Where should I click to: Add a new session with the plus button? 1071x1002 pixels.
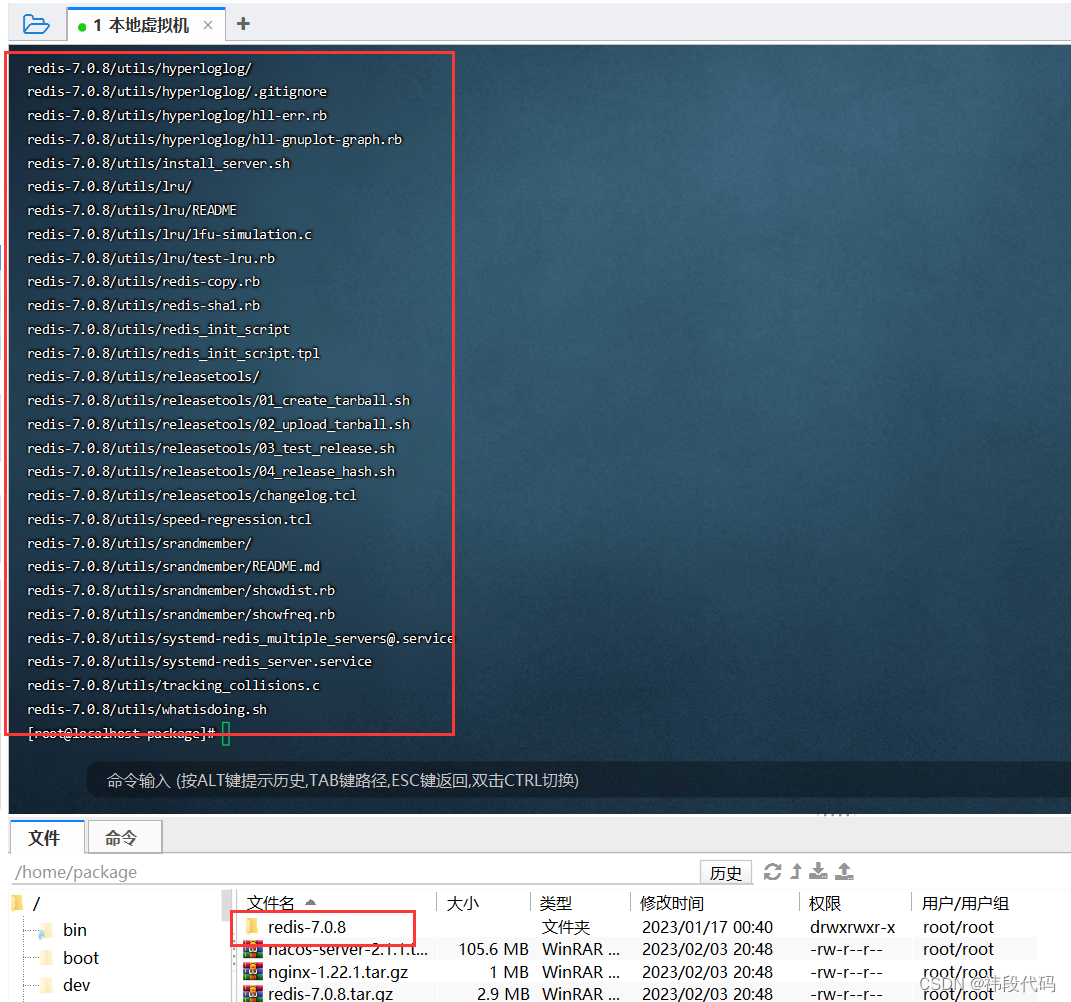click(242, 24)
